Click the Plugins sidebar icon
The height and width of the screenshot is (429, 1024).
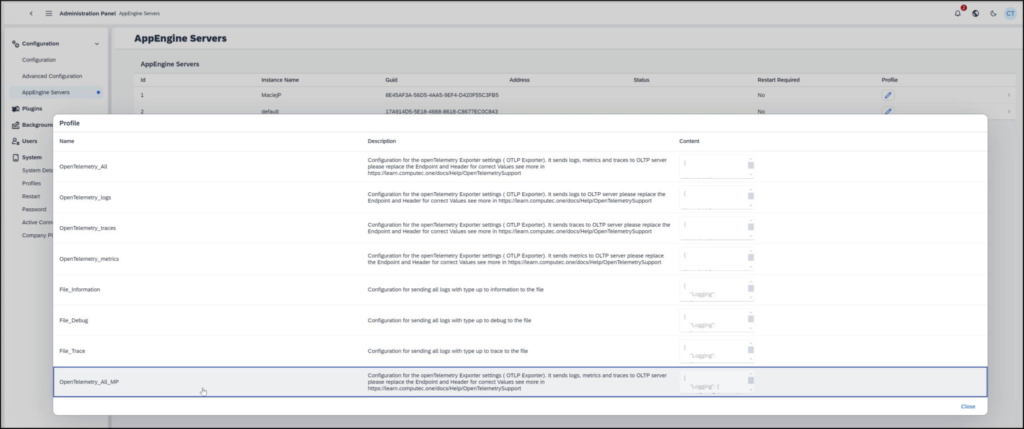click(x=16, y=108)
